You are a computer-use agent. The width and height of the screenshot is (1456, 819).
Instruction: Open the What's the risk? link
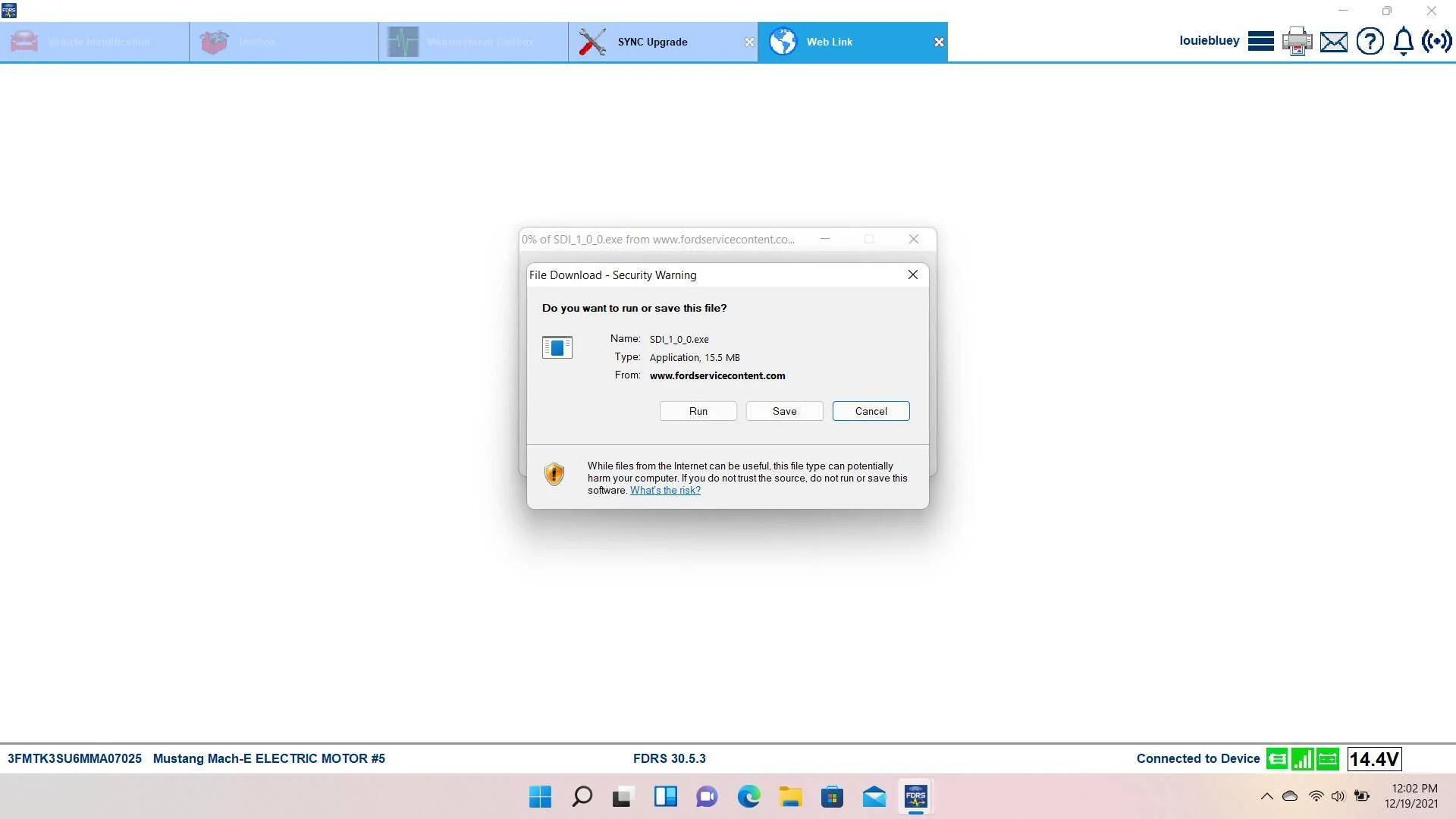click(665, 491)
